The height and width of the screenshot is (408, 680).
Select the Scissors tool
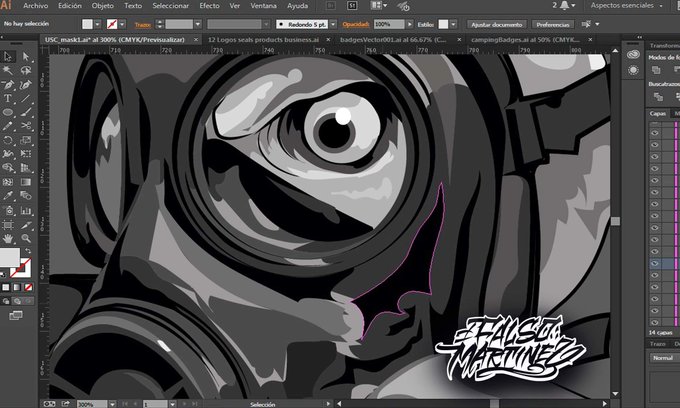coord(26,126)
